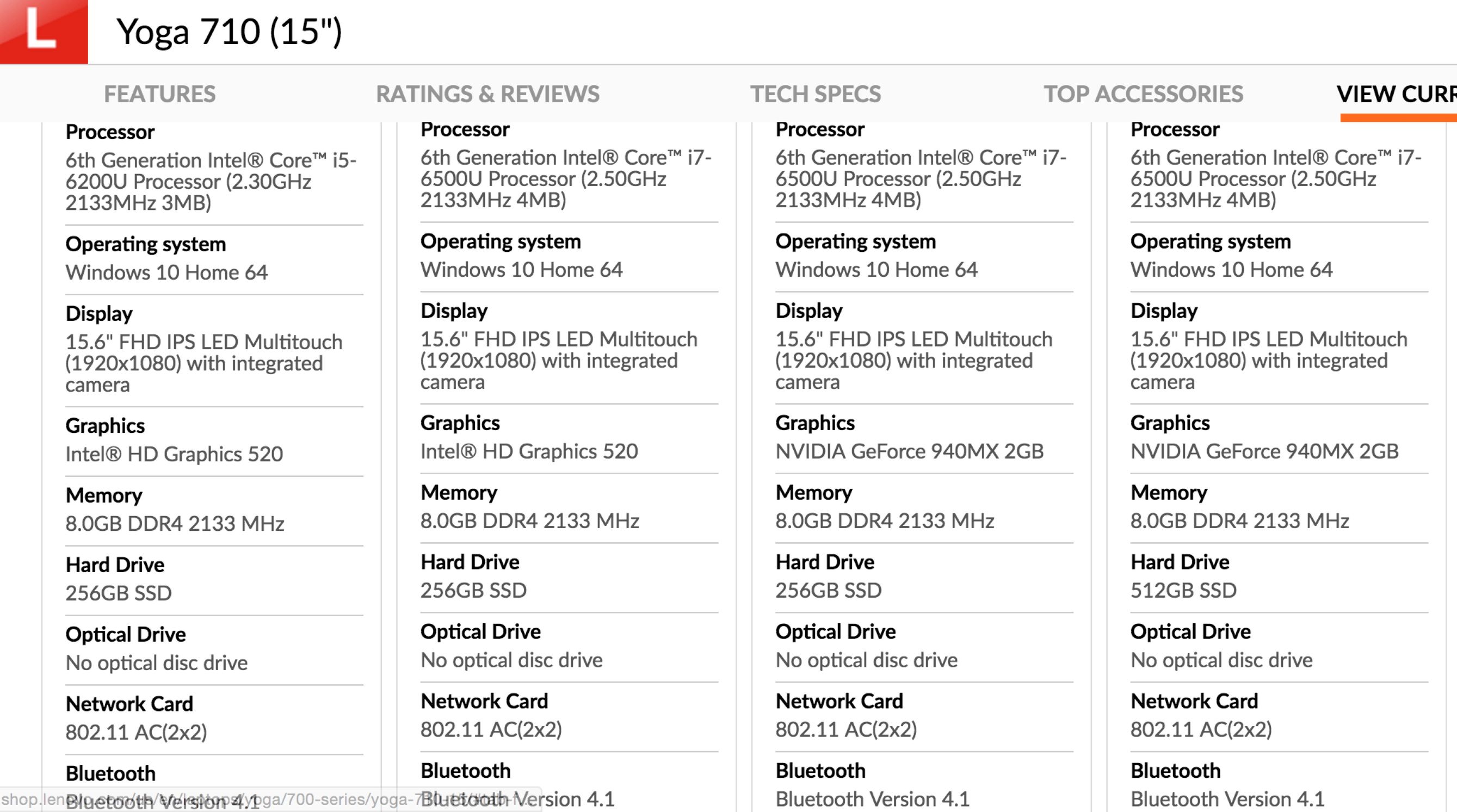Click fourth column Windows 10 Home 64
This screenshot has height=812, width=1457.
(x=1231, y=270)
